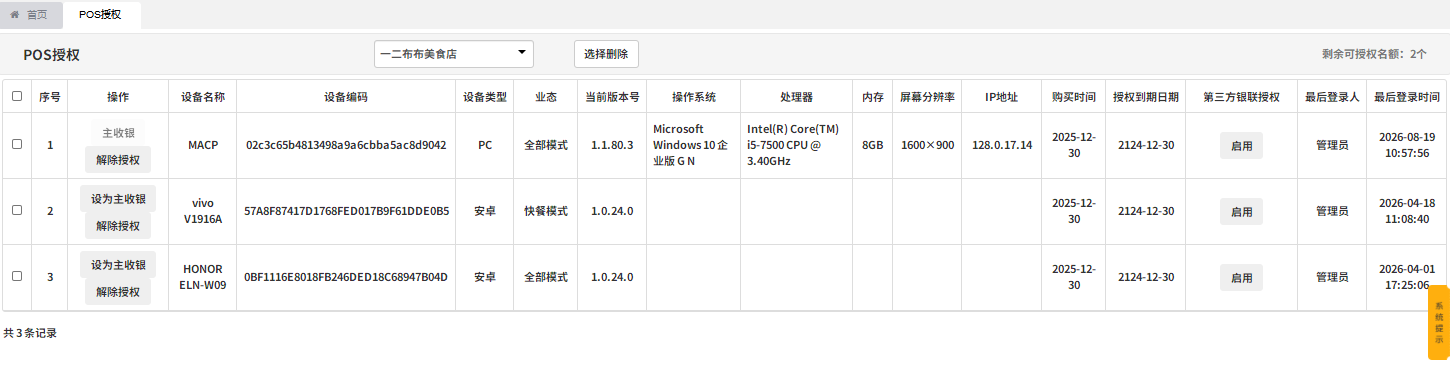
Task: Click the 业态 column header
Action: pos(546,97)
